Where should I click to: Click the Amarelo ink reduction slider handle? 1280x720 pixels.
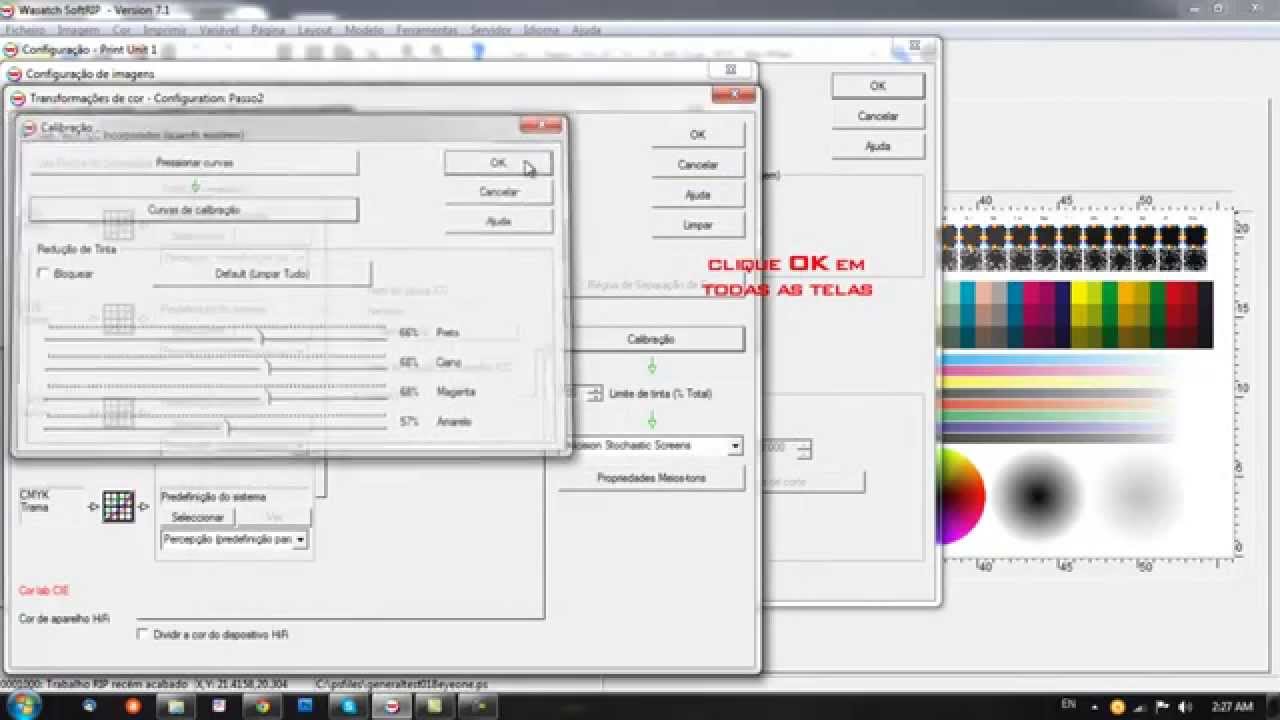228,427
